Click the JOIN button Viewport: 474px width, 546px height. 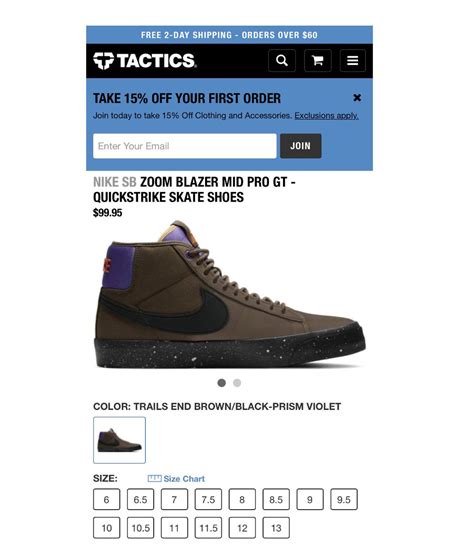(x=301, y=146)
